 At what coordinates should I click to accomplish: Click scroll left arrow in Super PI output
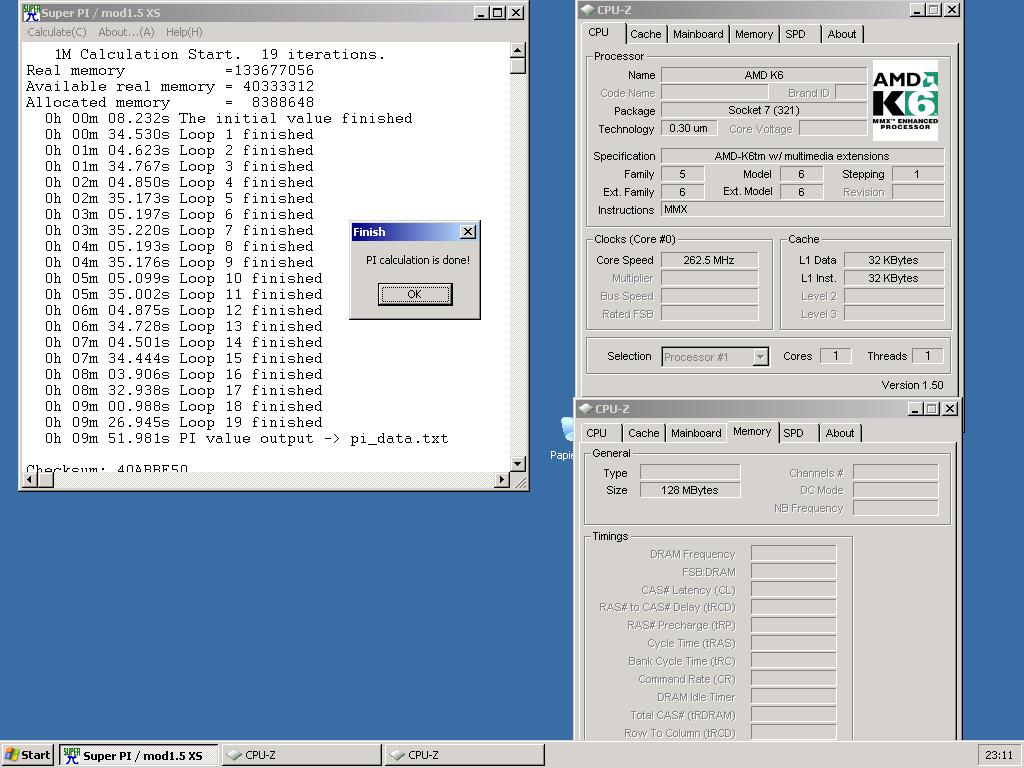[x=29, y=479]
